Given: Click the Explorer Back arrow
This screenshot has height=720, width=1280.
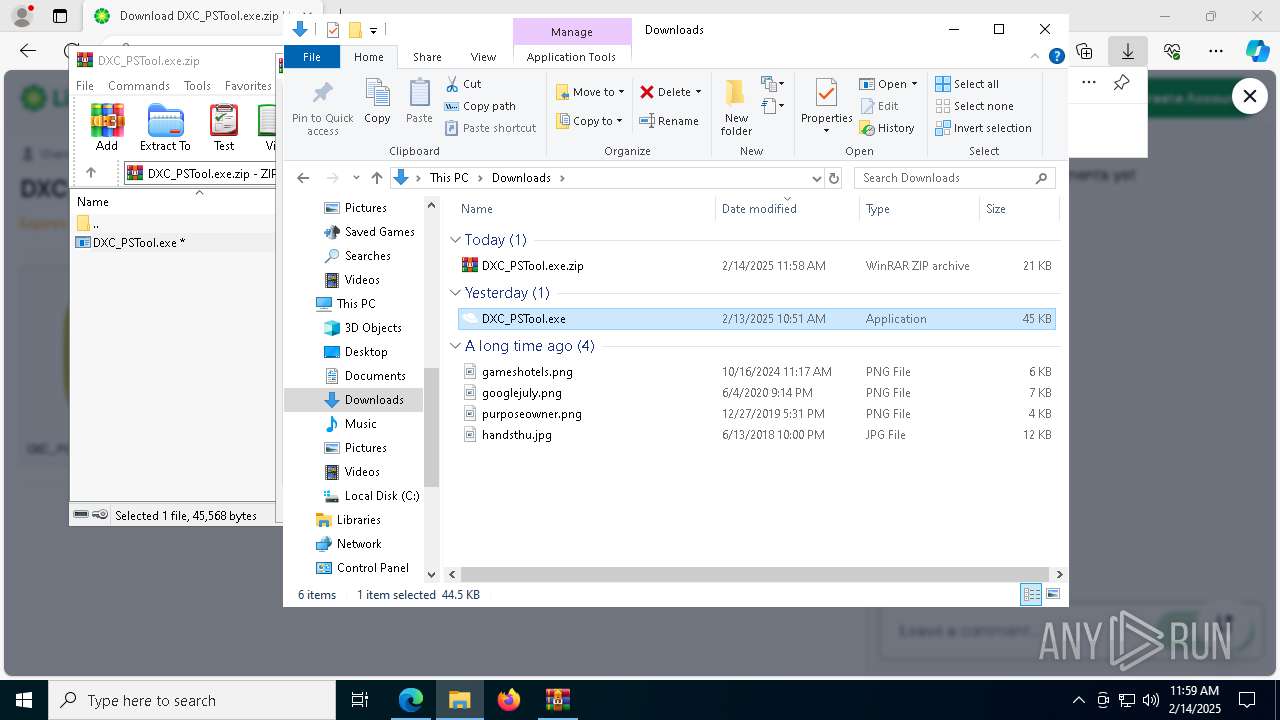Looking at the screenshot, I should [303, 178].
